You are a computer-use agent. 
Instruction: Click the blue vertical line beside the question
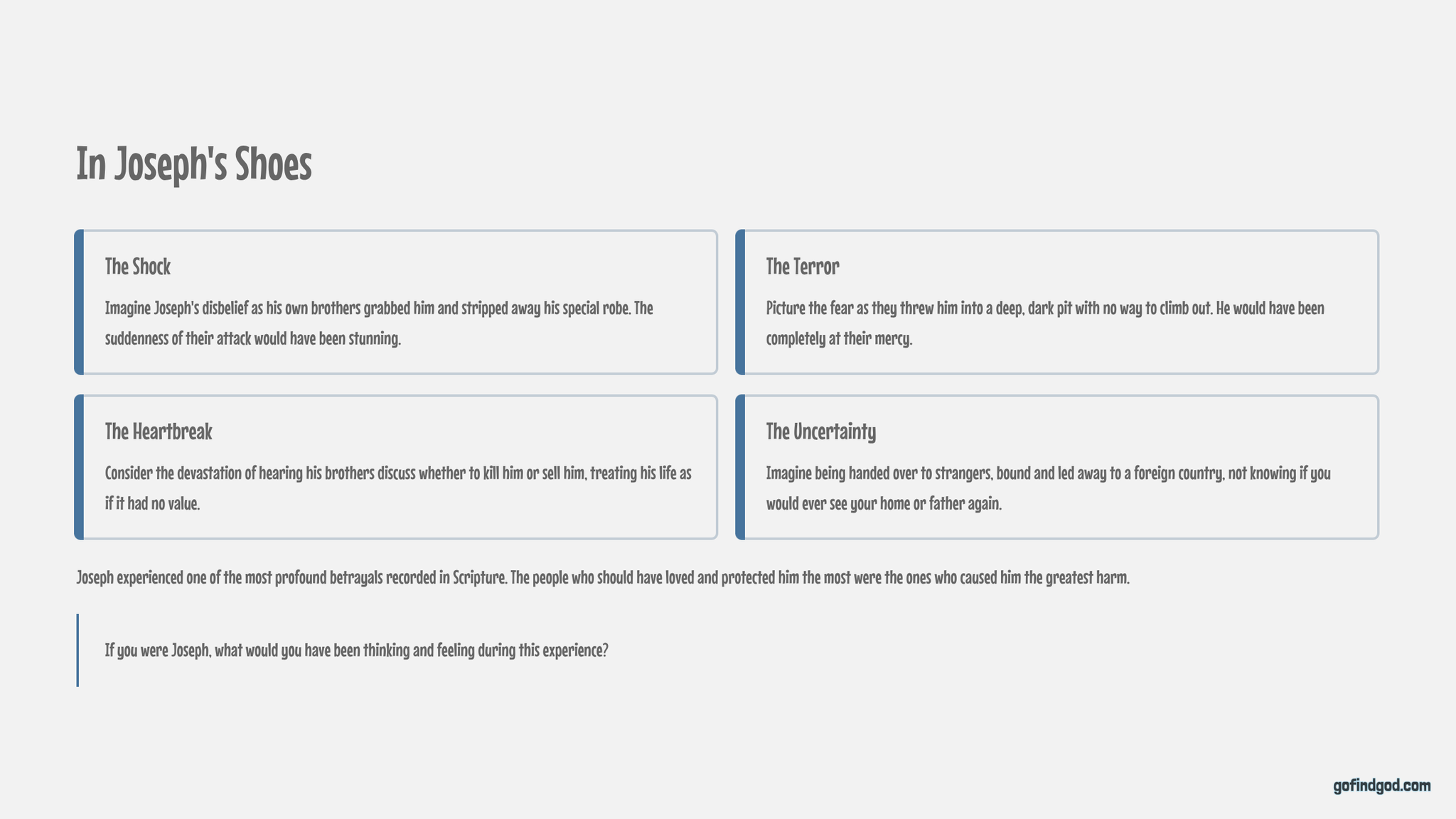77,651
